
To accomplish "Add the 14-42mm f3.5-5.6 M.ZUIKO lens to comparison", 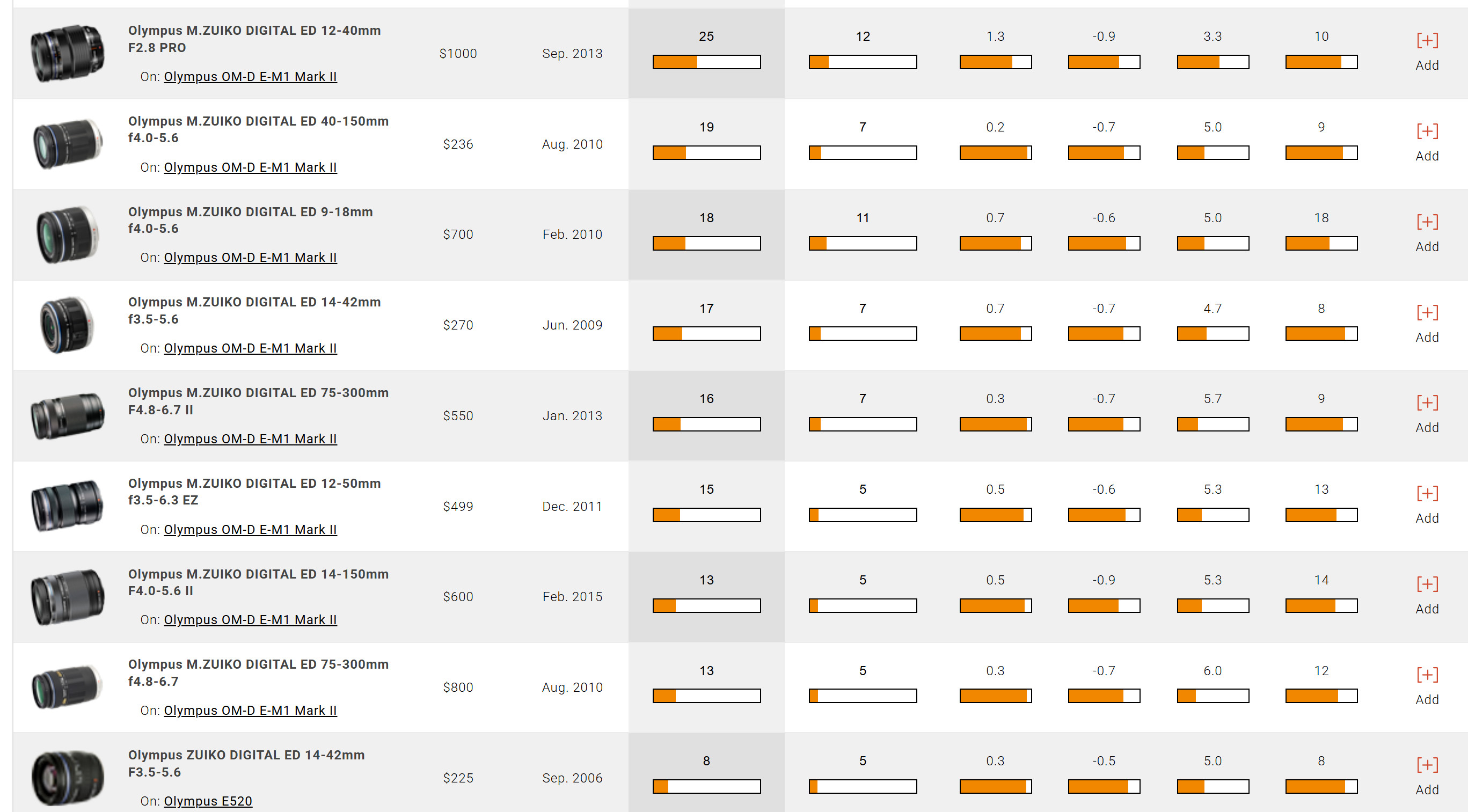I will pos(1427,324).
